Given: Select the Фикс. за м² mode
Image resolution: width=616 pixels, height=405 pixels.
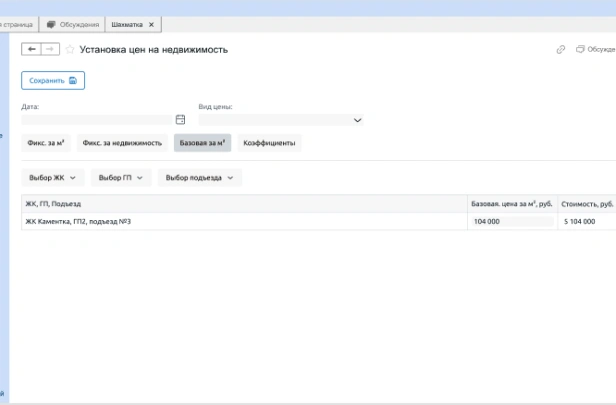Looking at the screenshot, I should click(x=47, y=143).
